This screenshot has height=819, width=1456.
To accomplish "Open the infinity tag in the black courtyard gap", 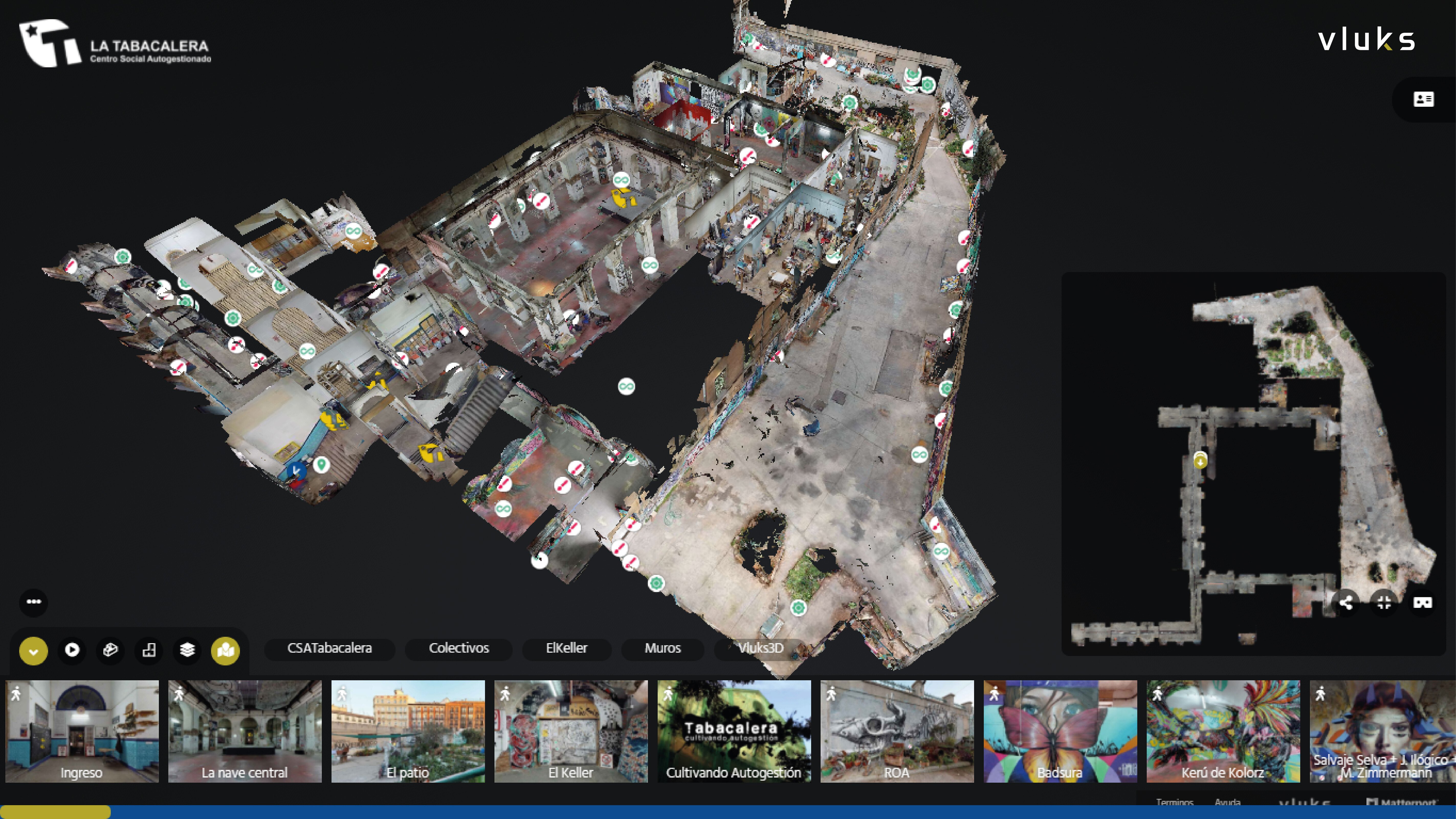I will point(626,386).
